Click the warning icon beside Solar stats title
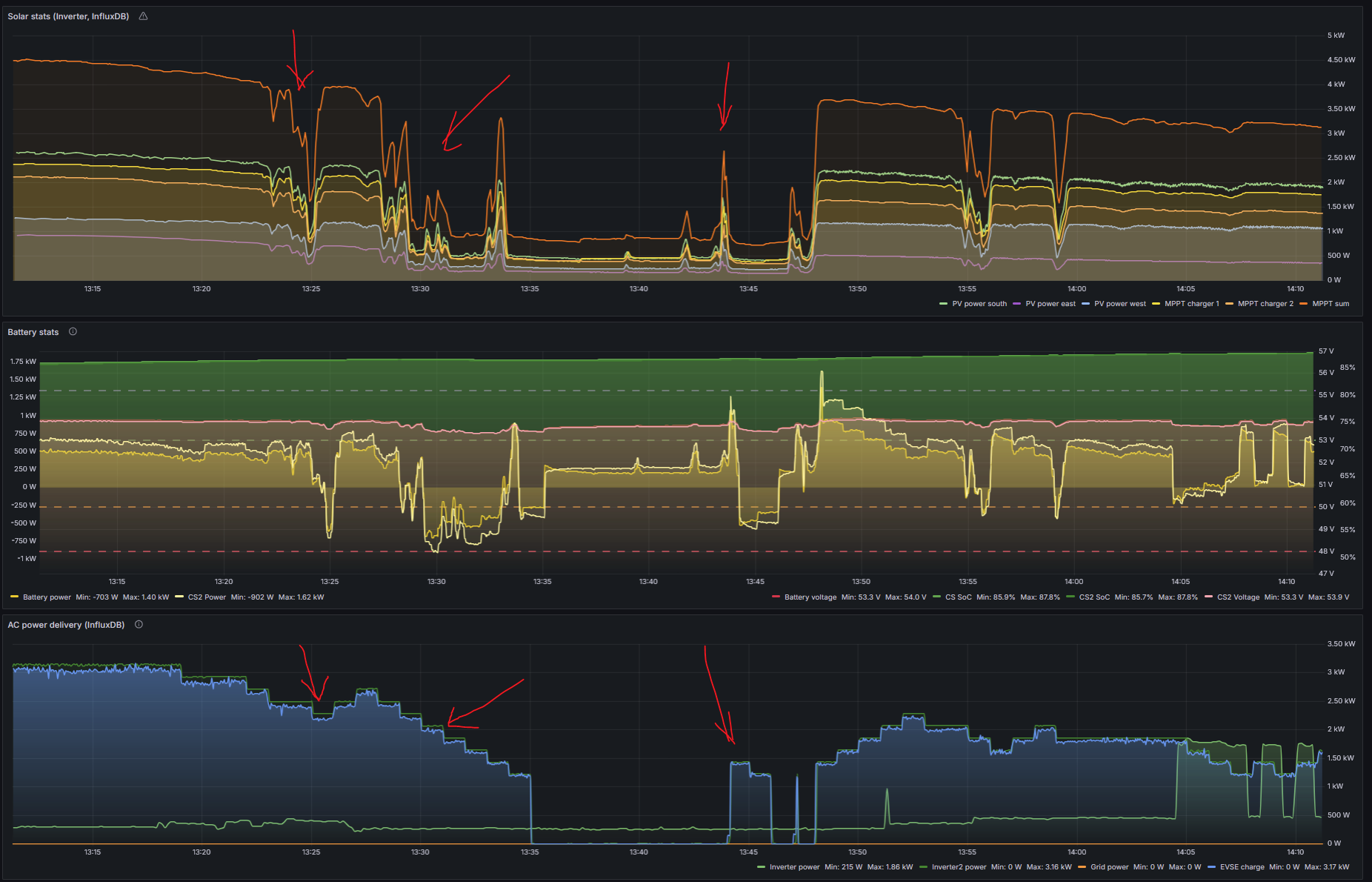 [143, 16]
